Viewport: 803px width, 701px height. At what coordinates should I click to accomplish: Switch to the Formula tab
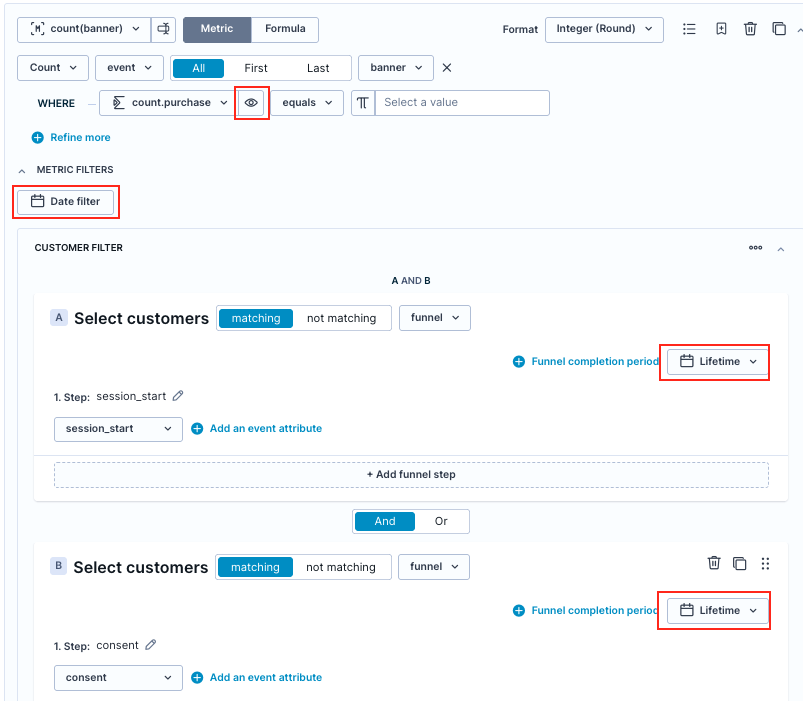(x=285, y=29)
